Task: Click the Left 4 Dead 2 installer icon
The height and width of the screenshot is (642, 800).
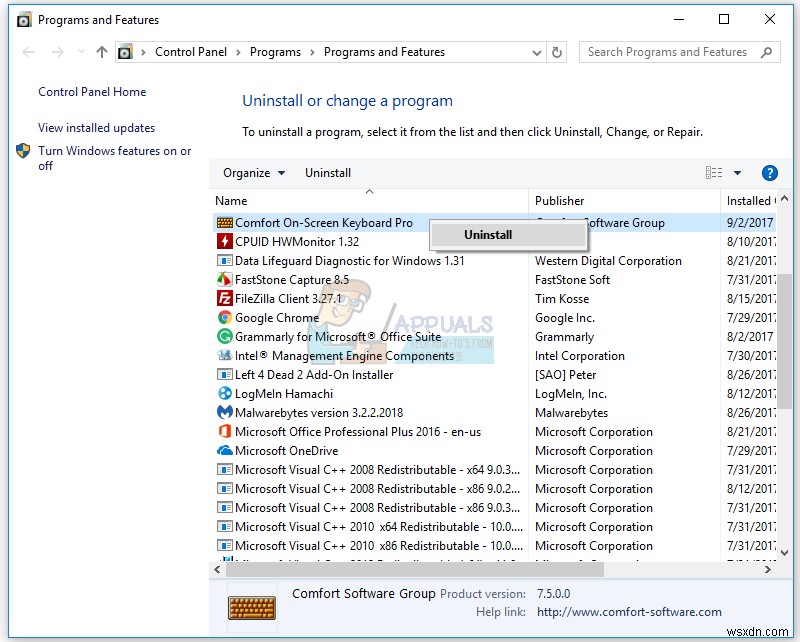Action: pos(224,375)
